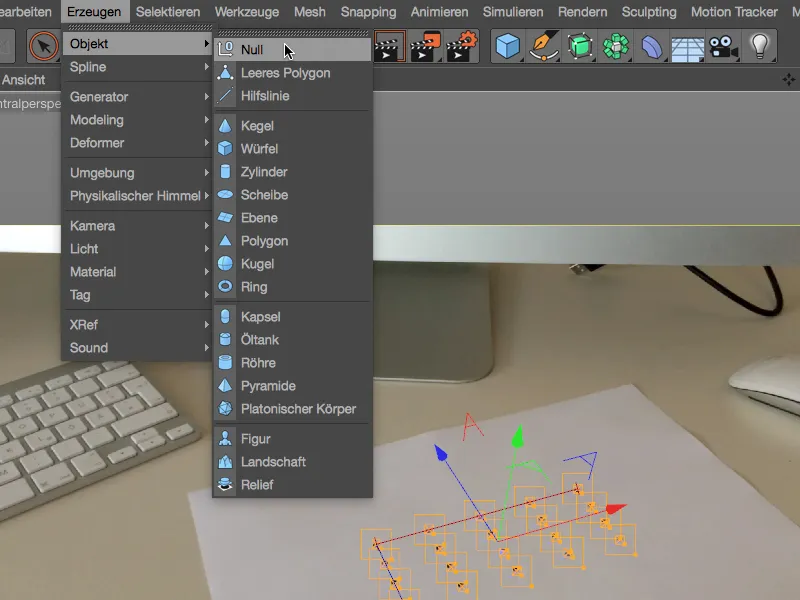
Task: Click the camera object icon
Action: click(x=723, y=47)
